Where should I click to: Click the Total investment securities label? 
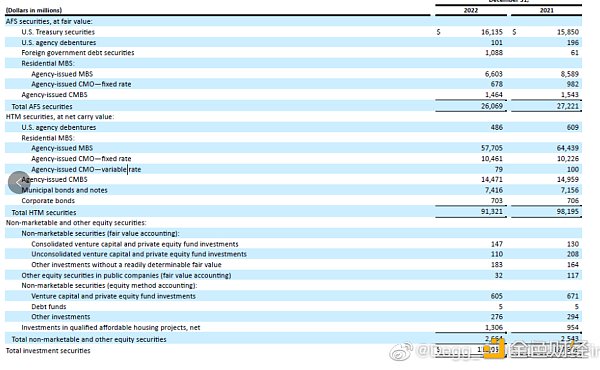click(x=48, y=350)
